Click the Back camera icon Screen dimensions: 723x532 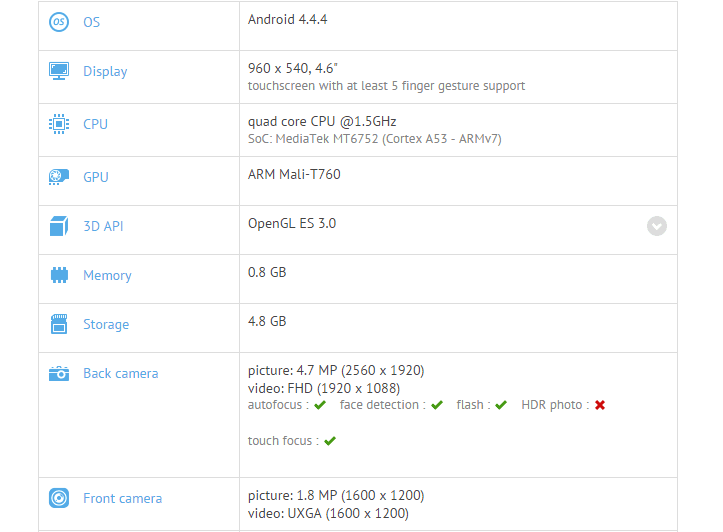click(x=59, y=373)
